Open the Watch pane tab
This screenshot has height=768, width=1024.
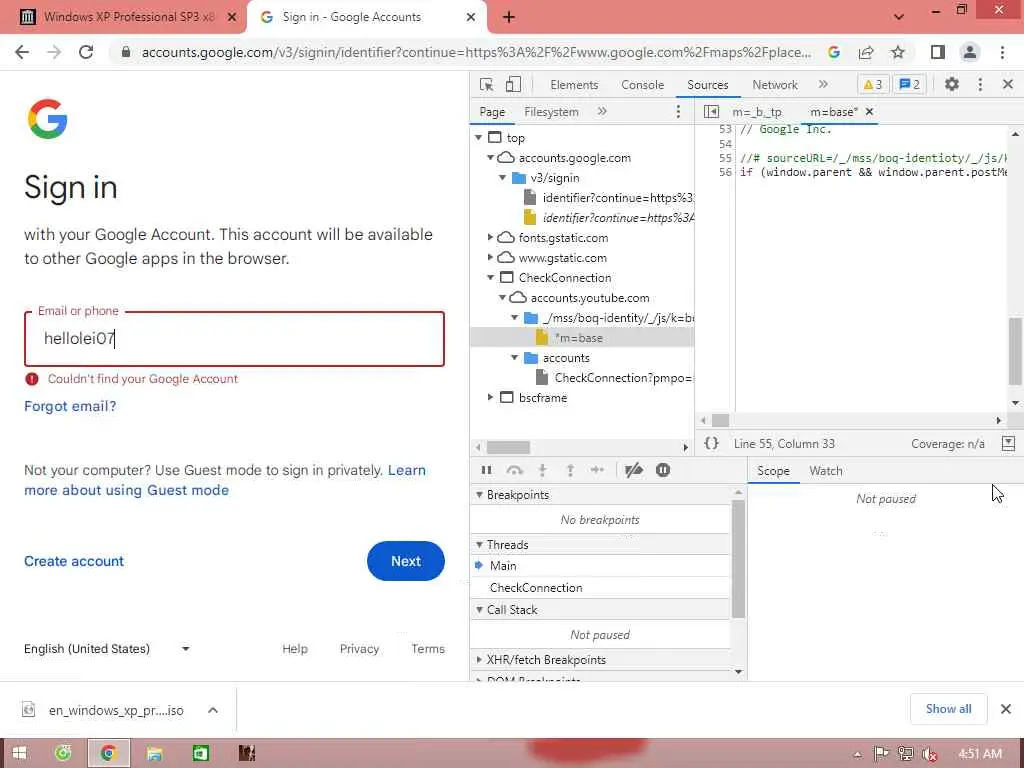(x=825, y=471)
